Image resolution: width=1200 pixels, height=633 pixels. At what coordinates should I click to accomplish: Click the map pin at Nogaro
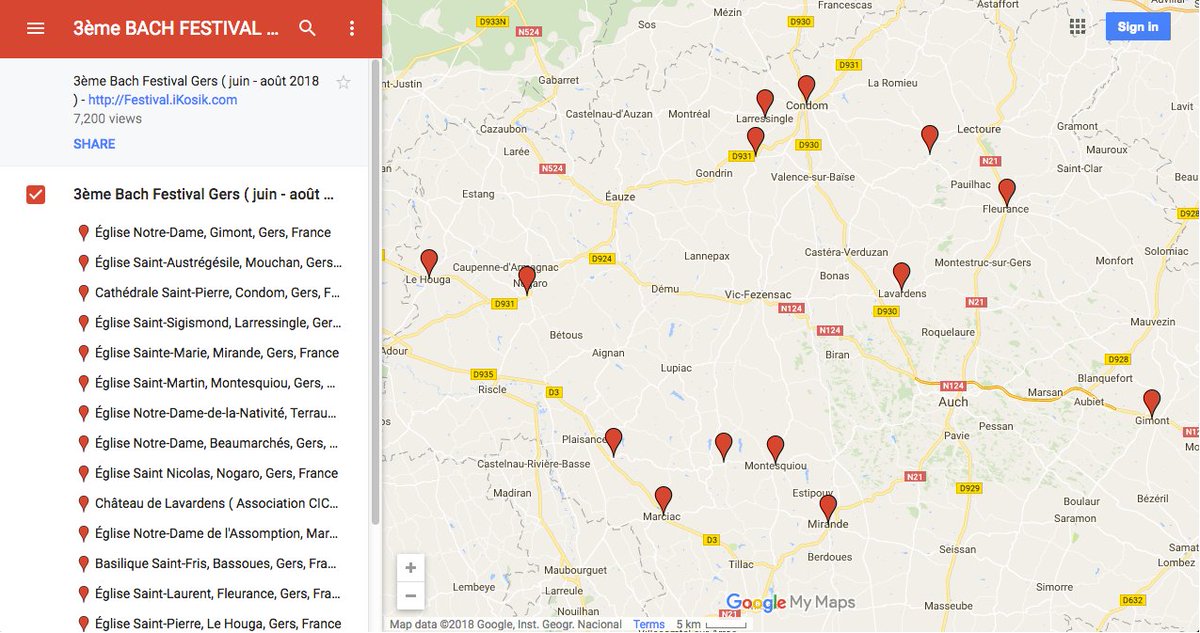click(527, 280)
